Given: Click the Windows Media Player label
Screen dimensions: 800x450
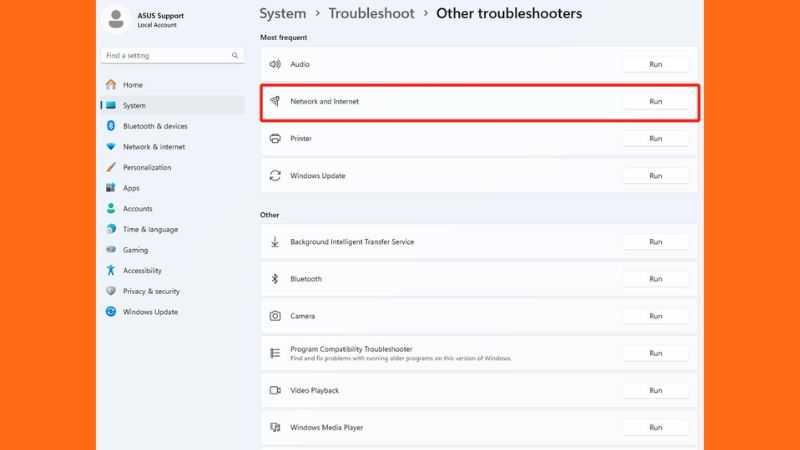Looking at the screenshot, I should click(327, 428).
